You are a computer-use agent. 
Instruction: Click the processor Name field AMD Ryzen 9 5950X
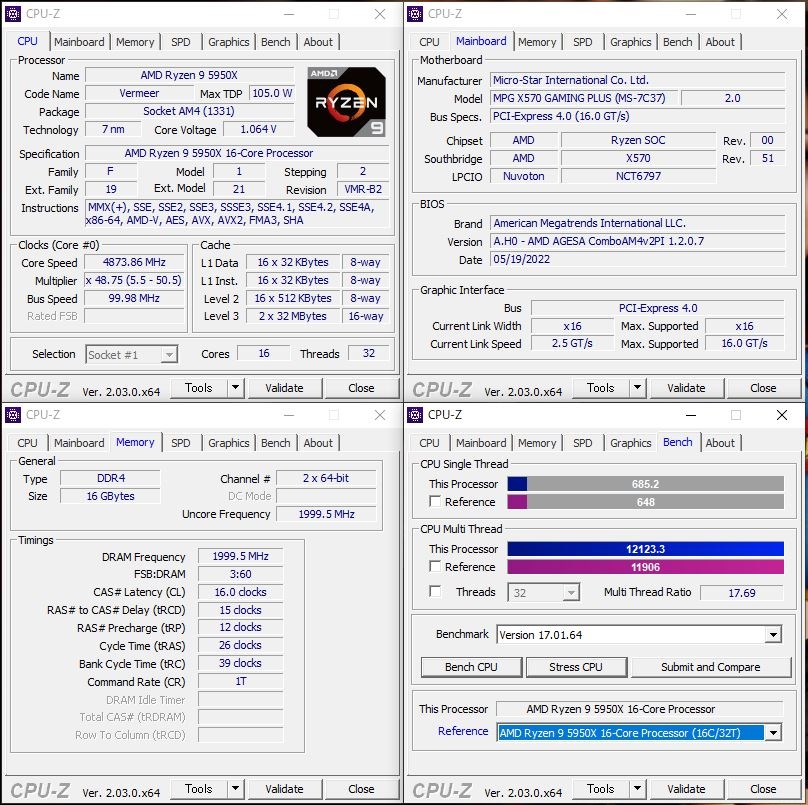pos(189,75)
